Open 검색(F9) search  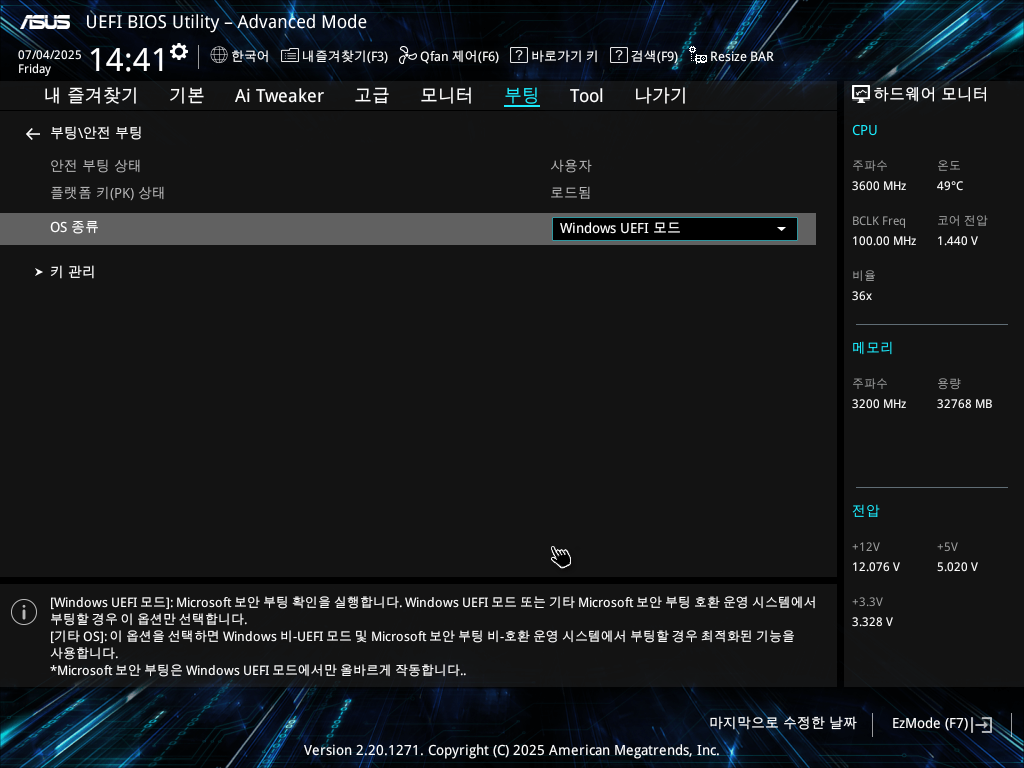click(644, 56)
